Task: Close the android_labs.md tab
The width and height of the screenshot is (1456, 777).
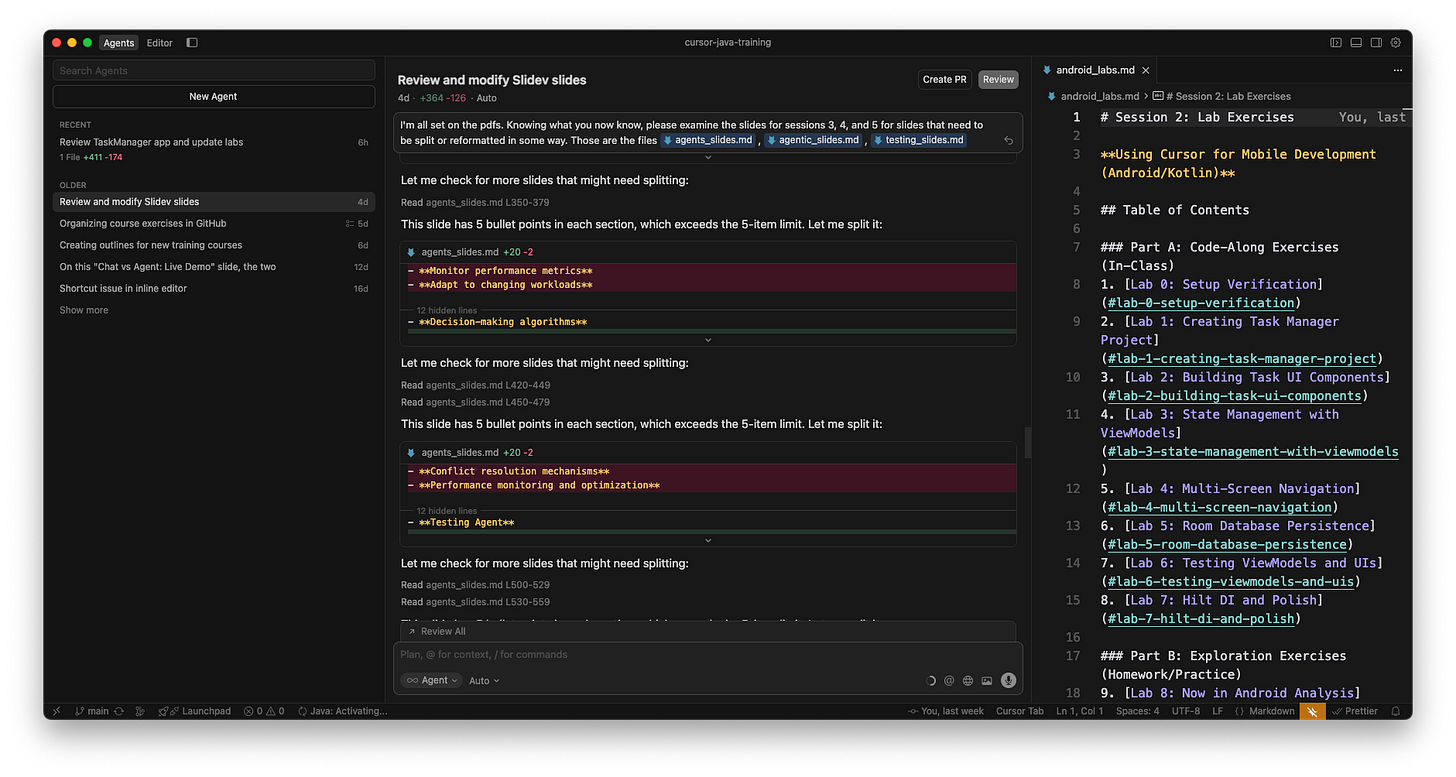Action: [x=1146, y=70]
